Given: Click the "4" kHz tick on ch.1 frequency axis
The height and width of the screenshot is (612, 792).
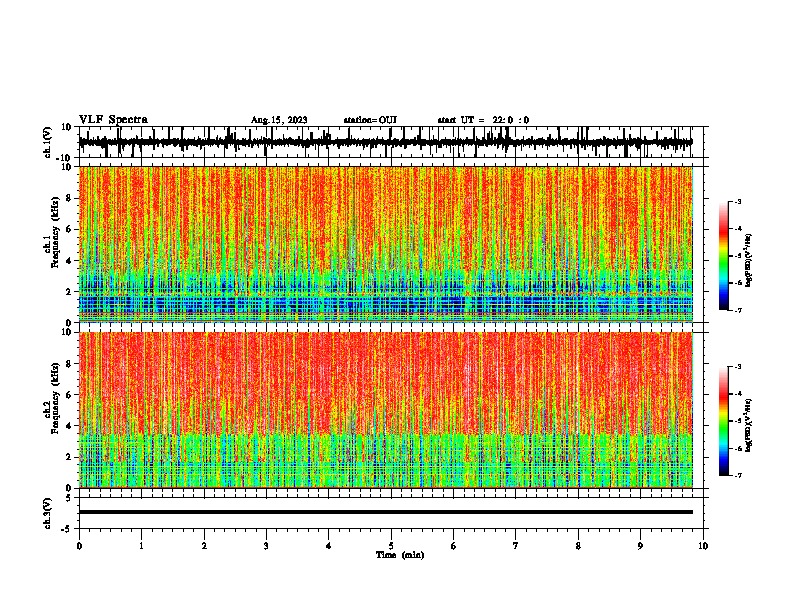Looking at the screenshot, I should click(x=69, y=261).
